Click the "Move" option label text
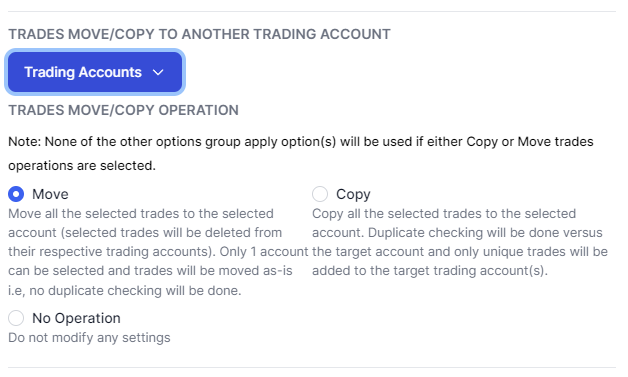The width and height of the screenshot is (628, 377). (50, 194)
